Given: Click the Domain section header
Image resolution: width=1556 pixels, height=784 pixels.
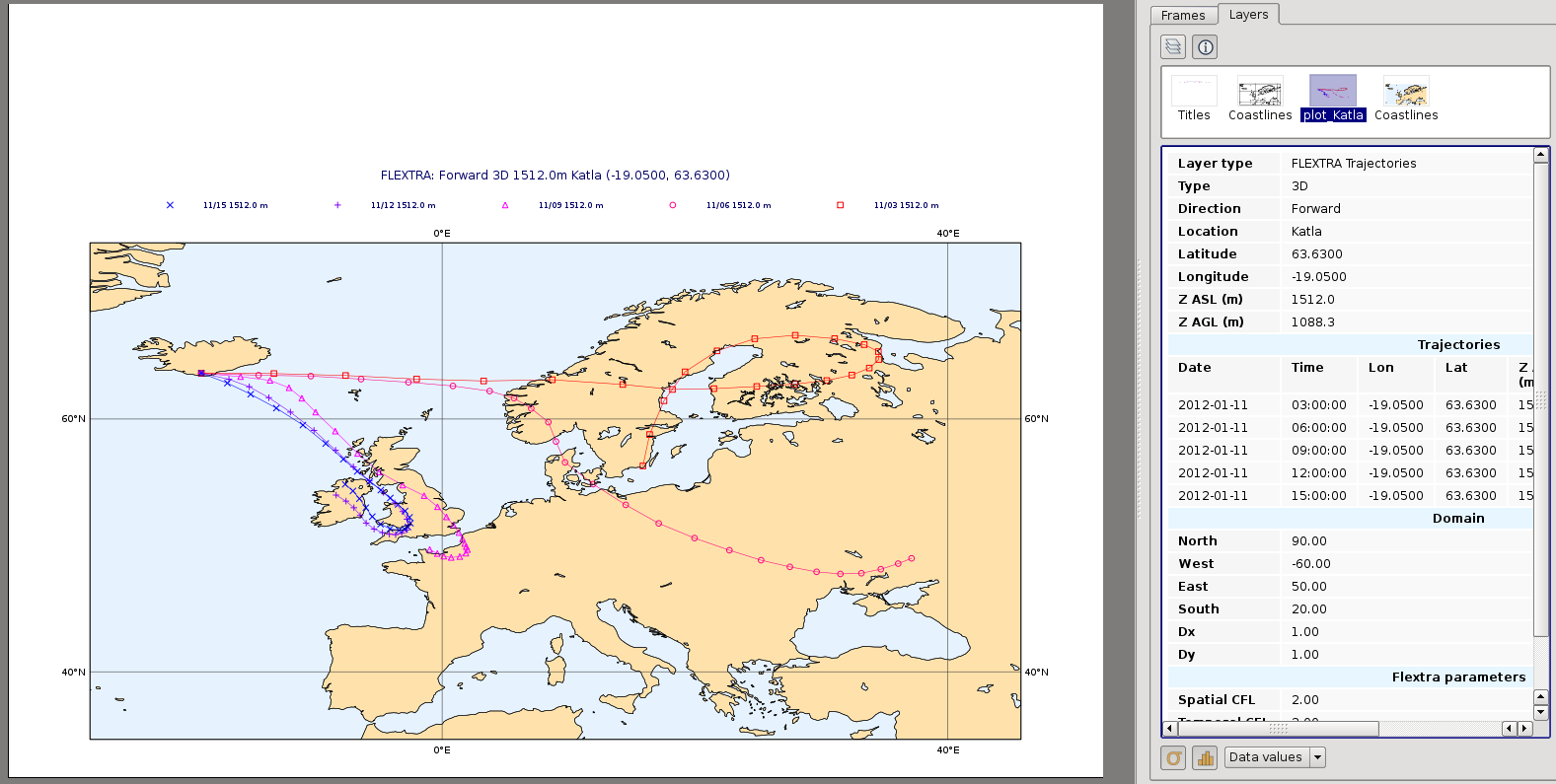Looking at the screenshot, I should point(1458,519).
